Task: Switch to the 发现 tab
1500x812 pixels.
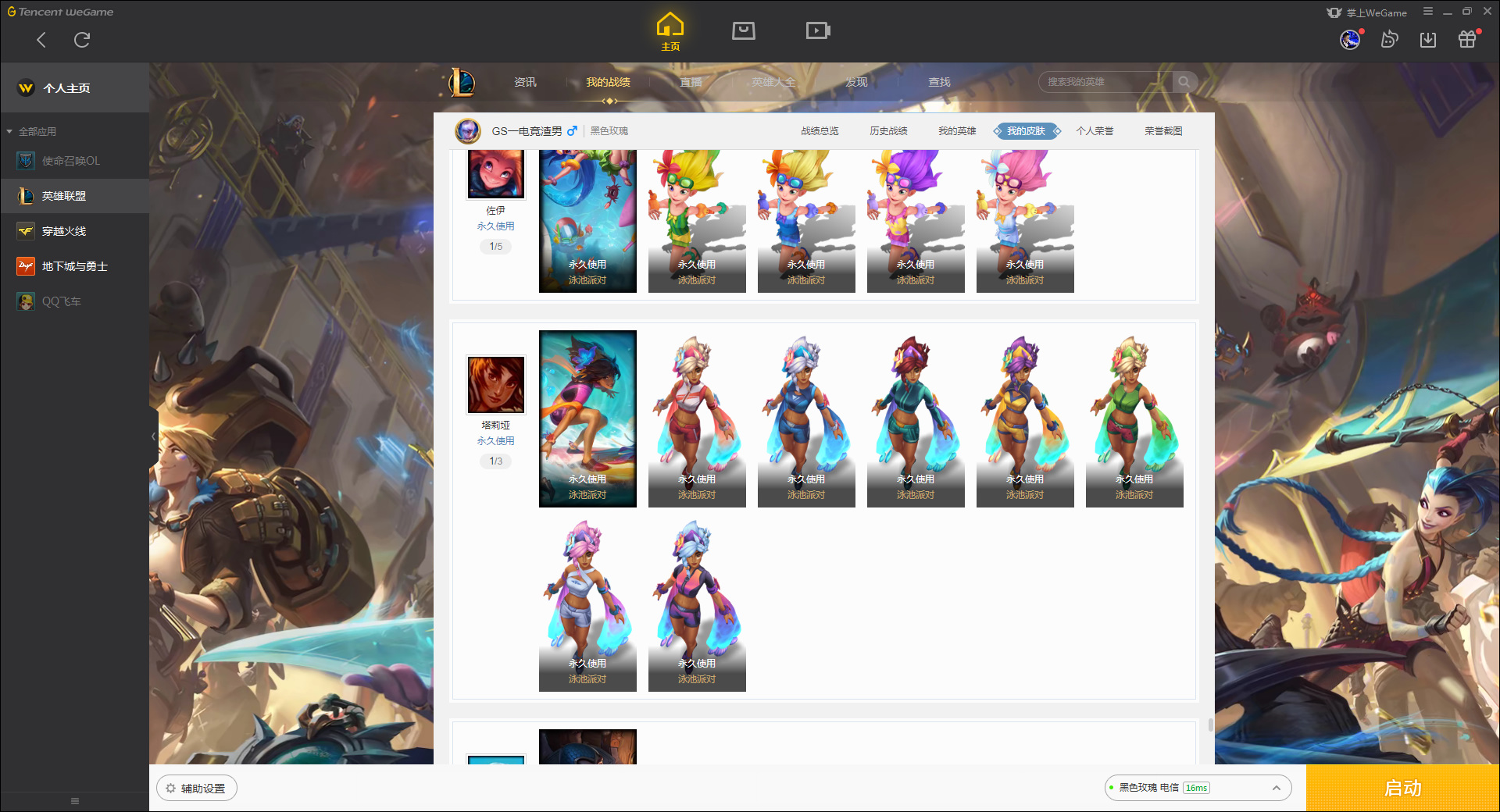Action: 856,82
